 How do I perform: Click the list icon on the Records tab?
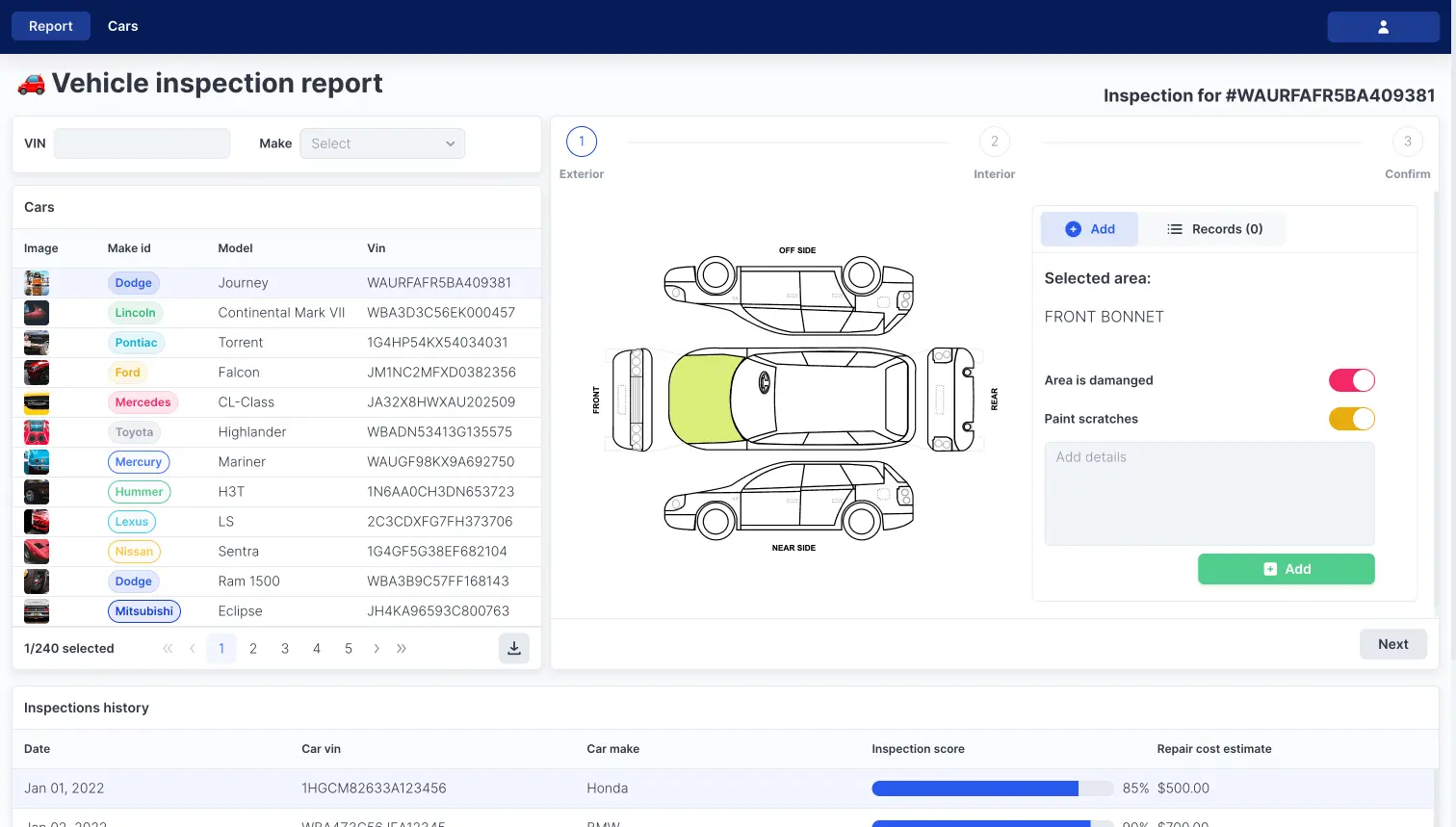click(1175, 229)
